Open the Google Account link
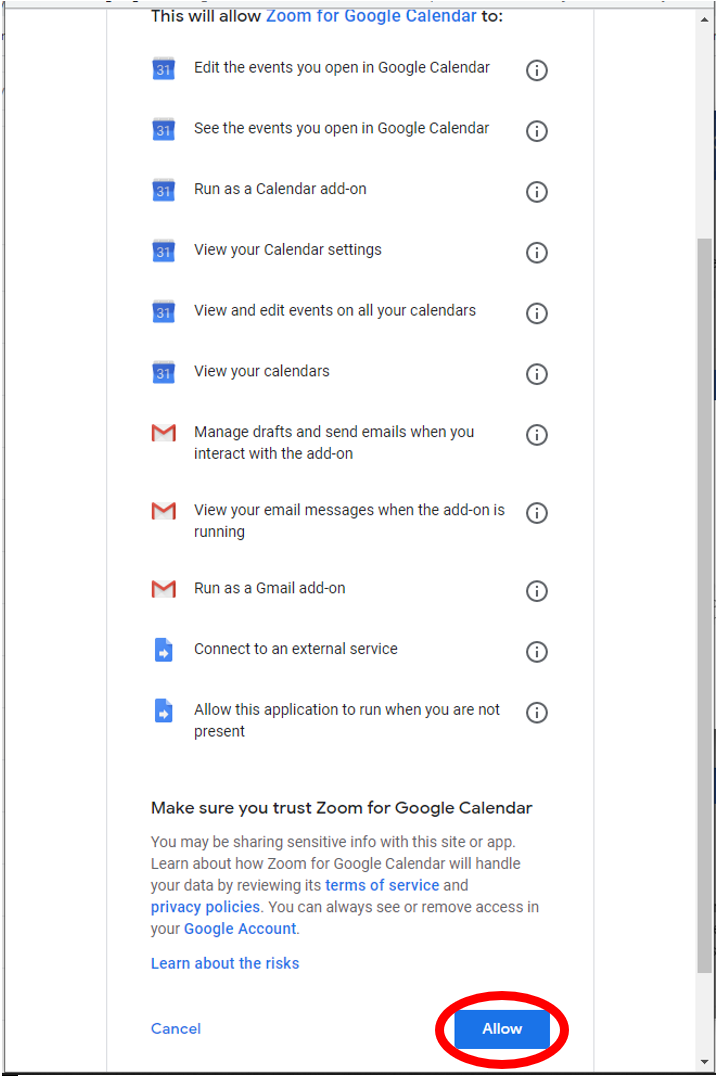Viewport: 717px width, 1077px height. [x=240, y=929]
